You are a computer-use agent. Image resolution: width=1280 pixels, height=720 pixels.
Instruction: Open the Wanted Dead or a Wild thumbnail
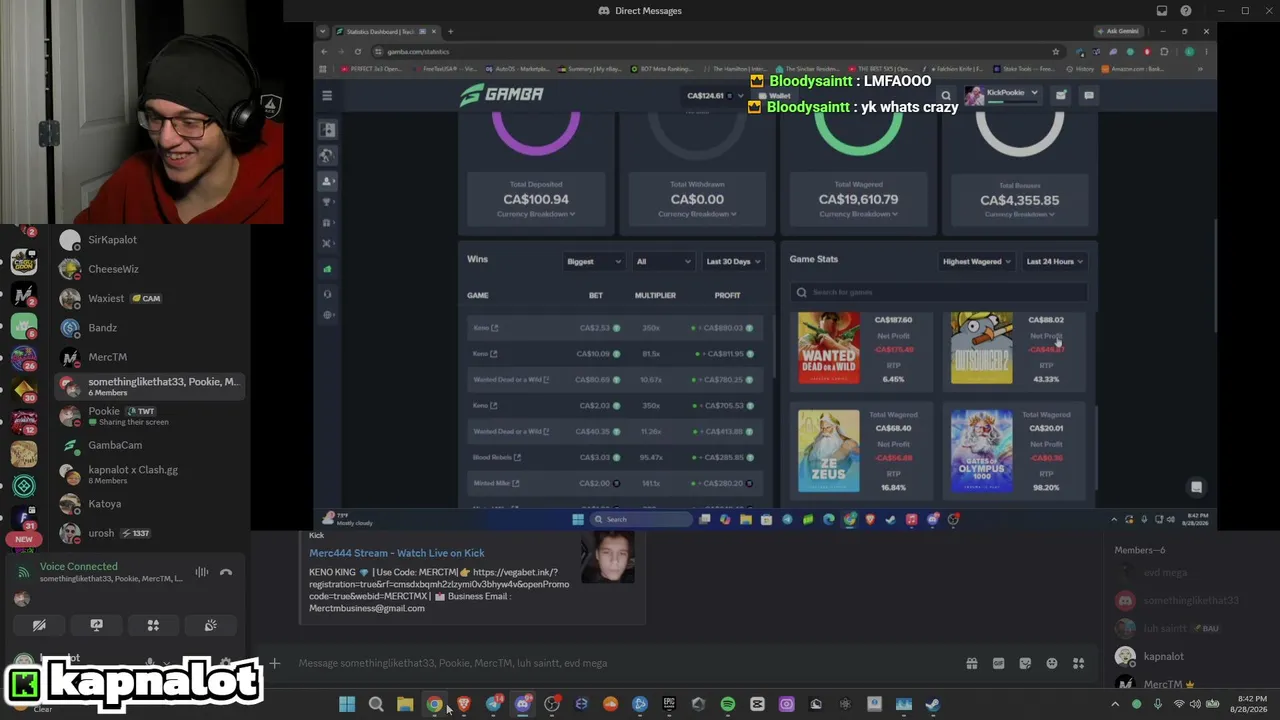828,348
